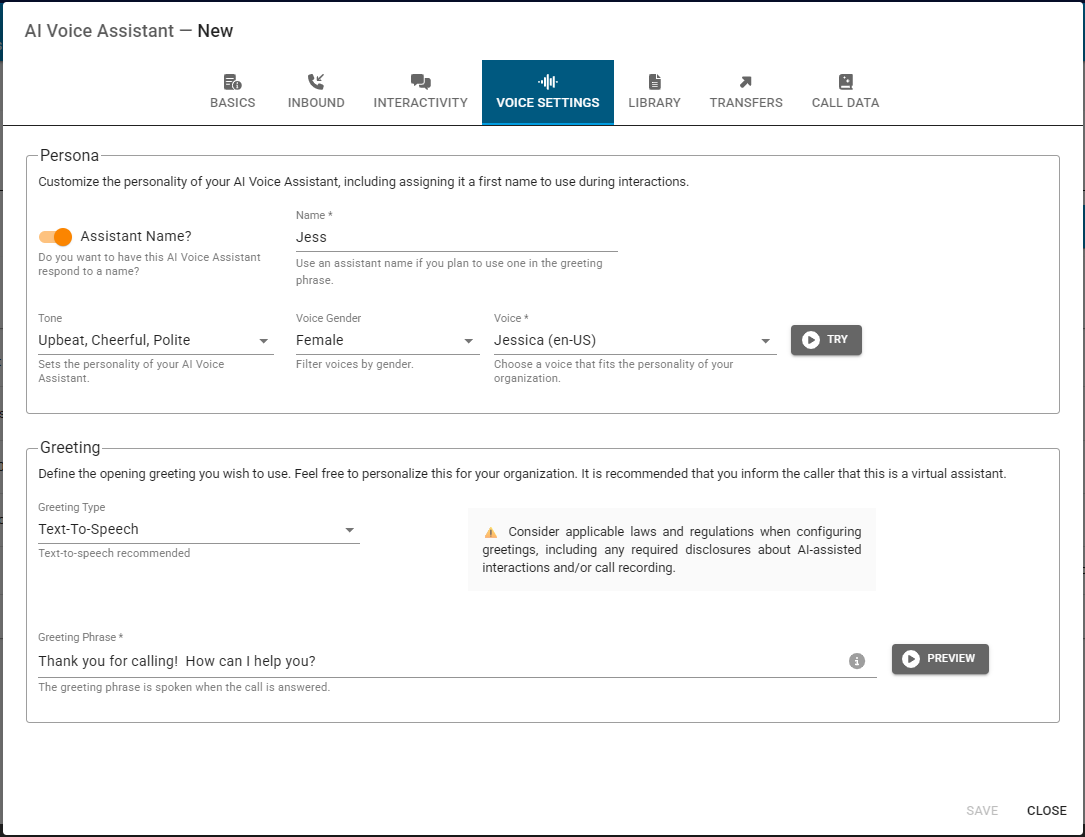Image resolution: width=1085 pixels, height=837 pixels.
Task: Select the Call Data icon
Action: pyautogui.click(x=845, y=80)
